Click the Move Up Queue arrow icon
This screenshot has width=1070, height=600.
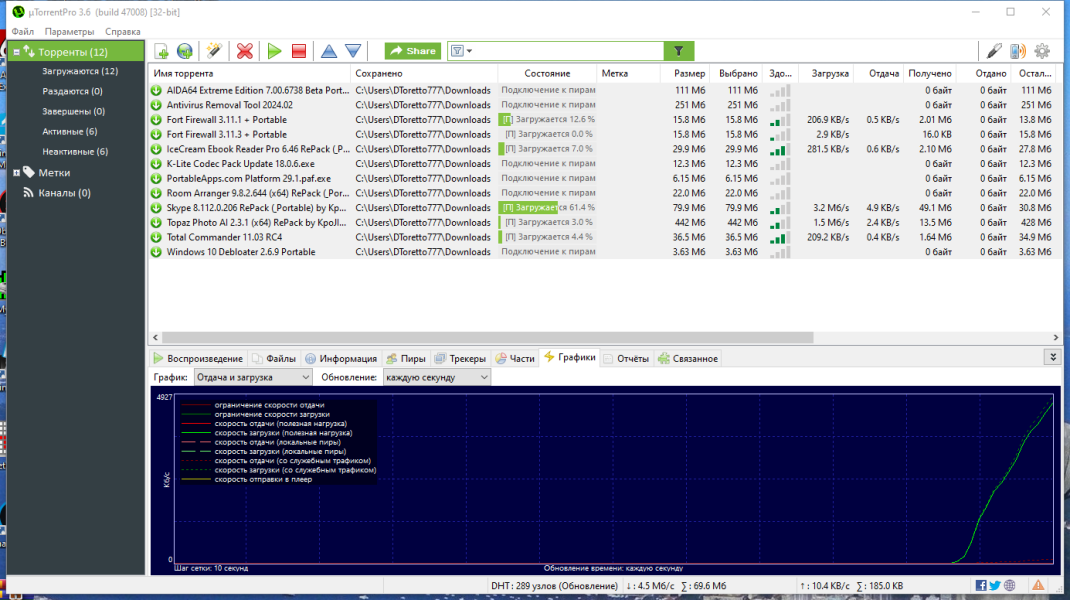pos(329,51)
